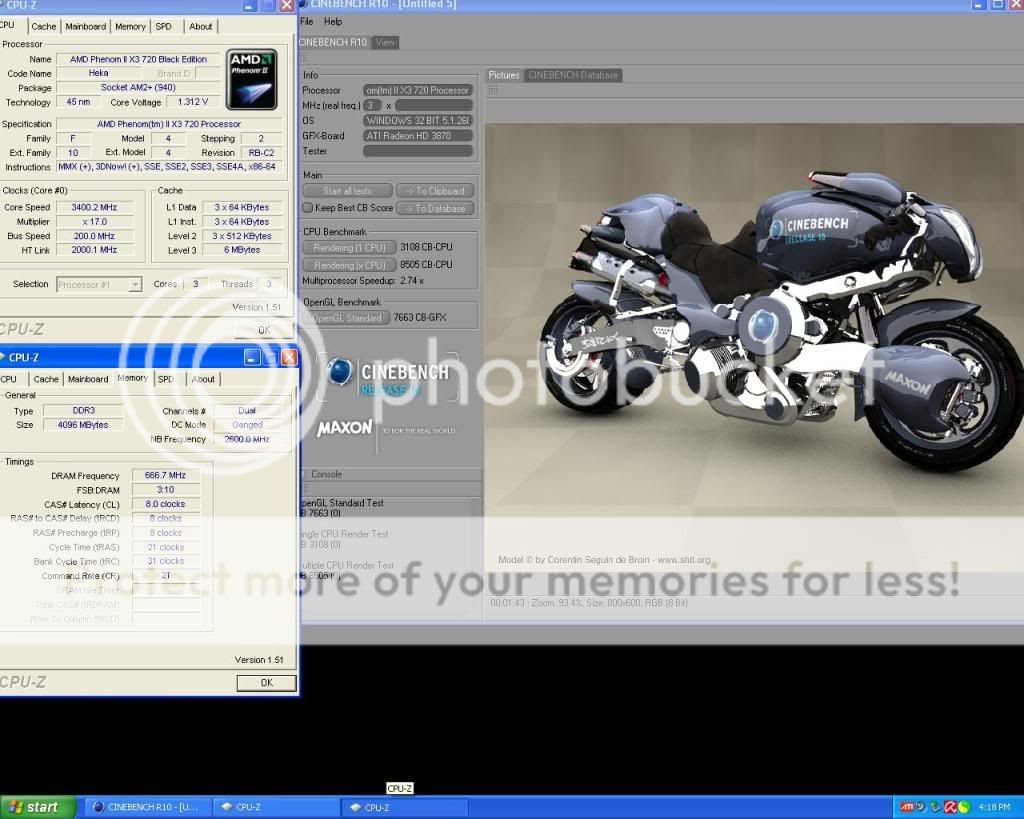
Task: Click the Name field AMD Phenom II X3 720
Action: (138, 59)
